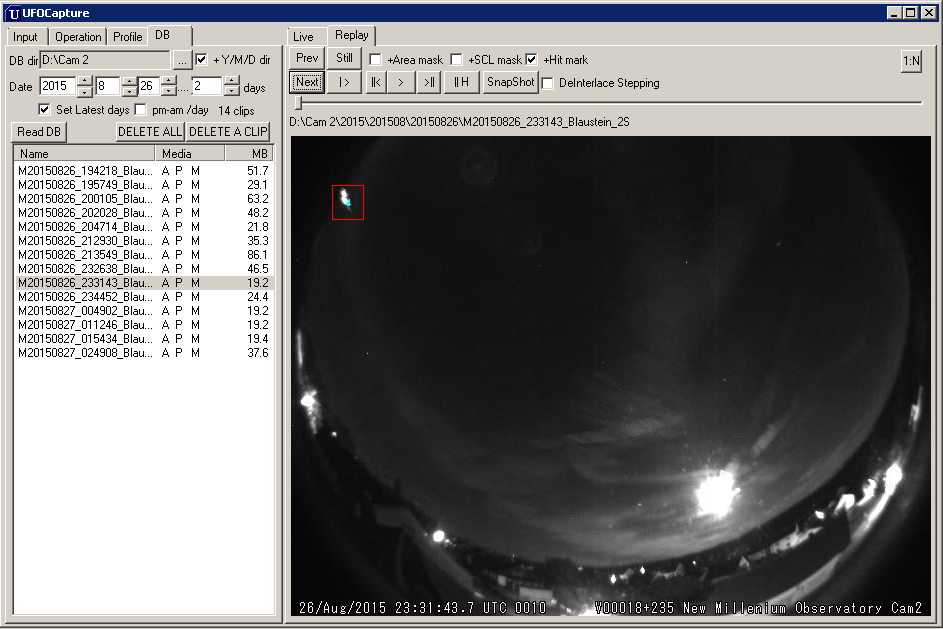Enable DeInterlace Stepping checkbox
The width and height of the screenshot is (943, 629).
point(547,83)
